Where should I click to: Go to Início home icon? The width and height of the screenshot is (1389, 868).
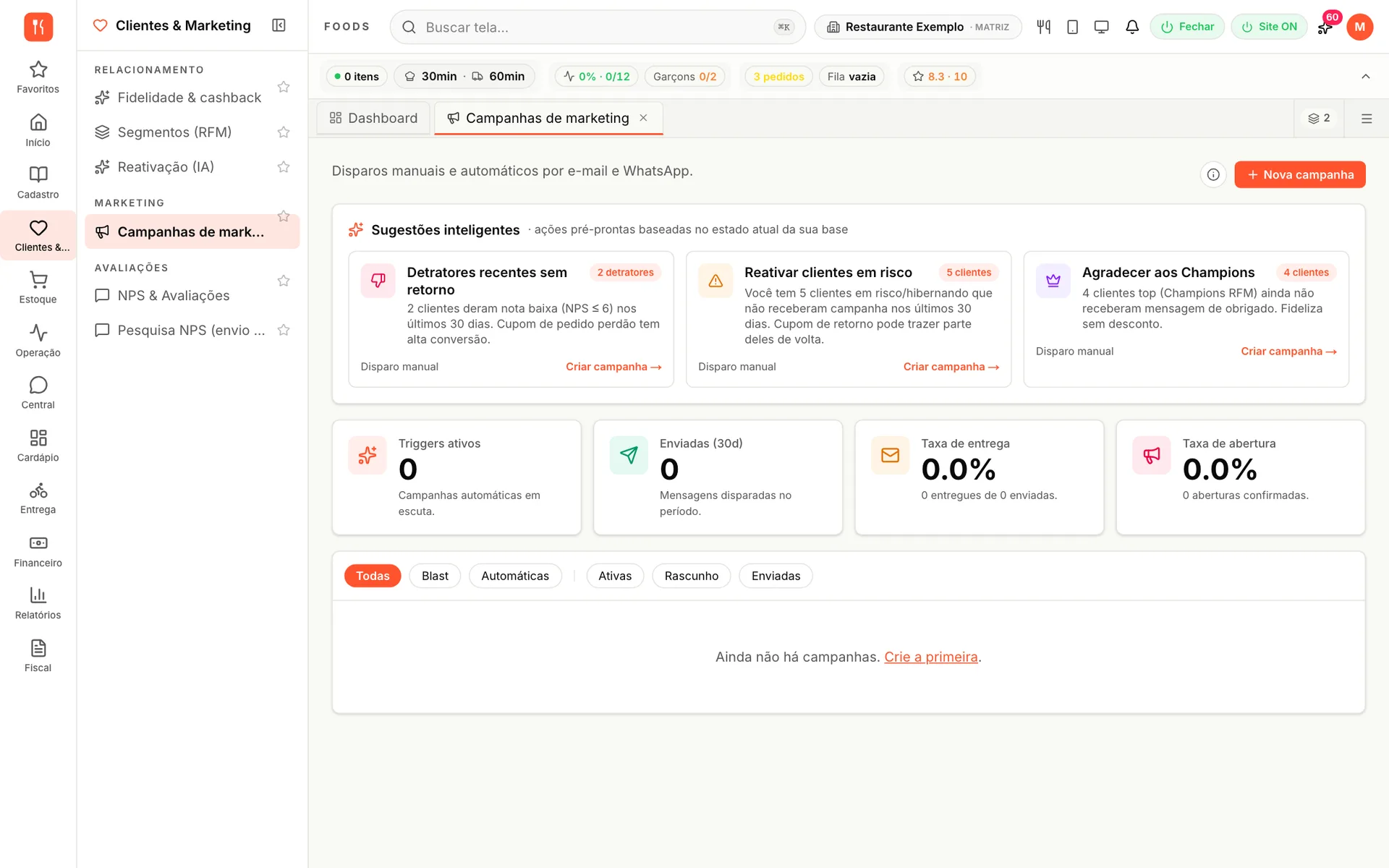[x=38, y=130]
